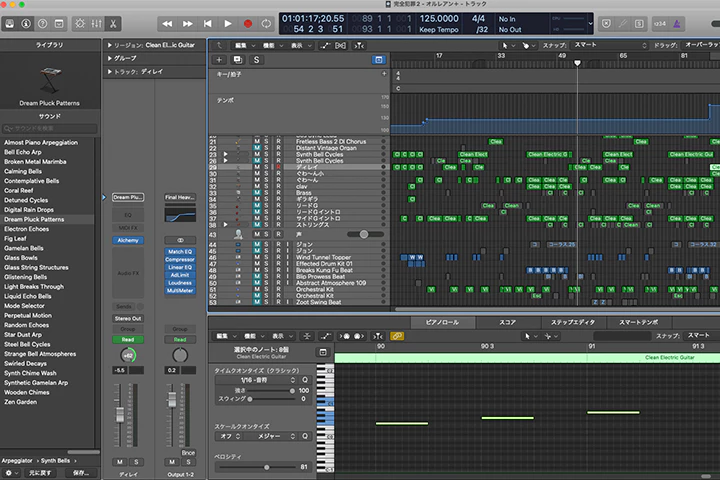Screen dimensions: 720x480
Task: Expand the グループ inspector section
Action: tap(110, 58)
